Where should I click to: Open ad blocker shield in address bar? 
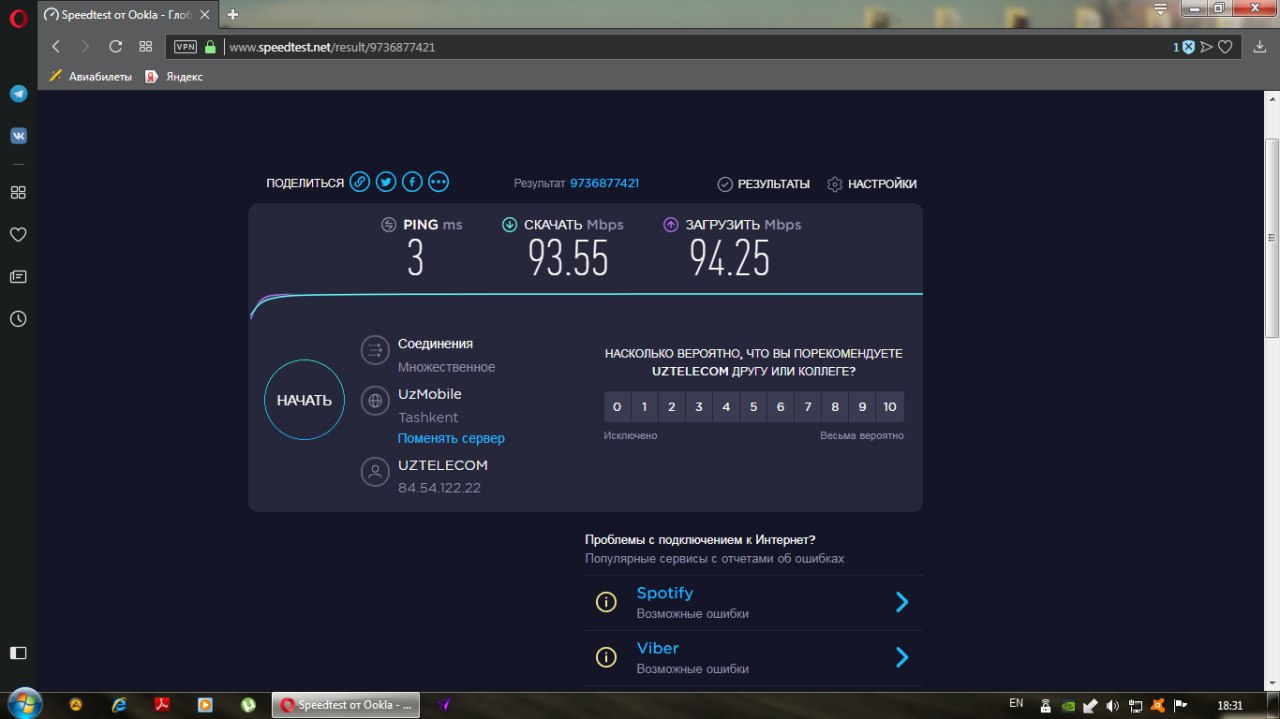click(1188, 47)
